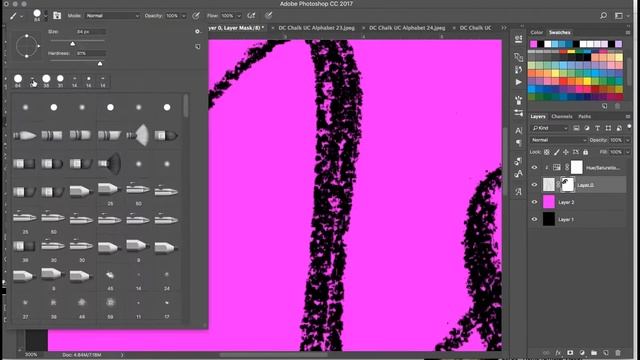
Task: Open the layer Opacity slider arrow
Action: [x=628, y=140]
